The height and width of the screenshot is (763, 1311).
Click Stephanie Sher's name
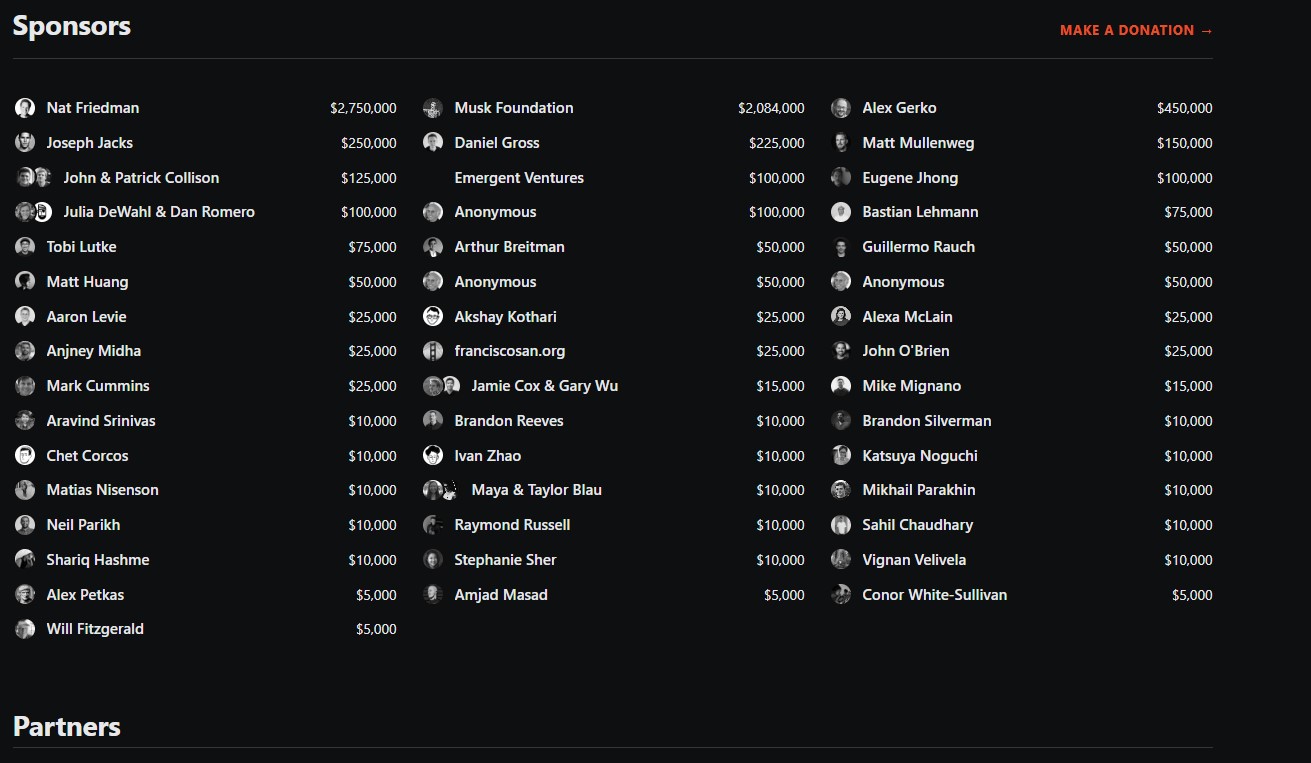click(505, 560)
